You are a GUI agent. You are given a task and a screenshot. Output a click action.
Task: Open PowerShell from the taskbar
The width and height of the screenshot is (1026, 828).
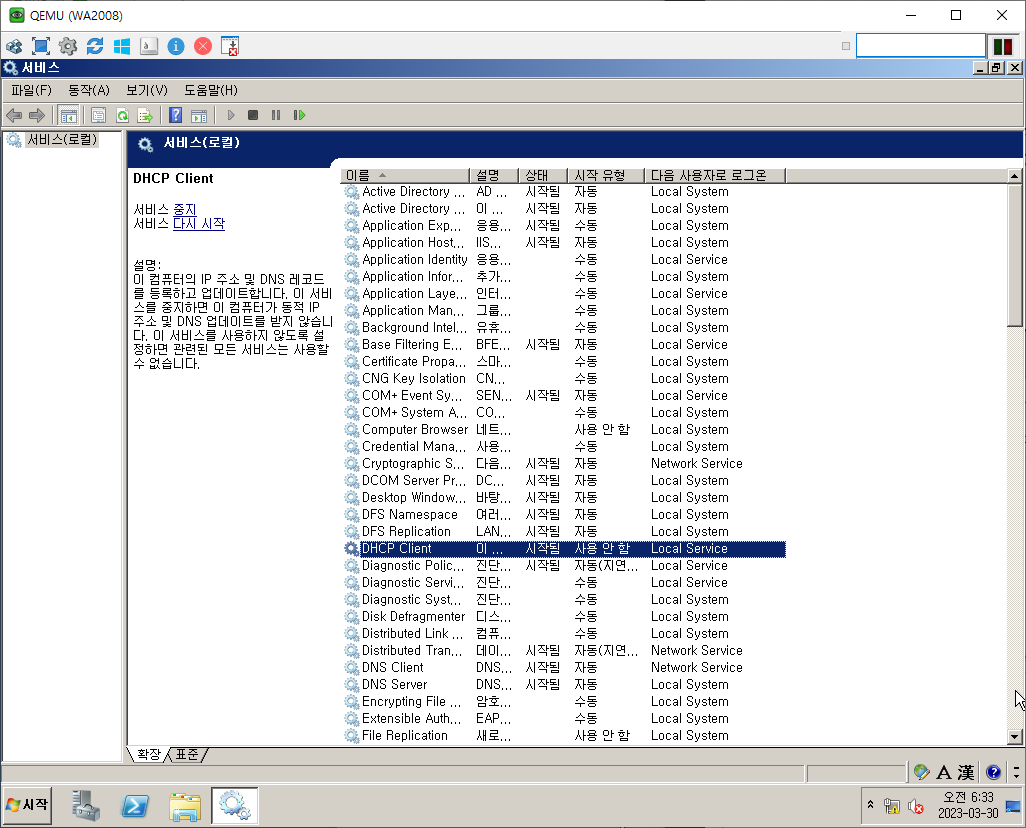[135, 805]
